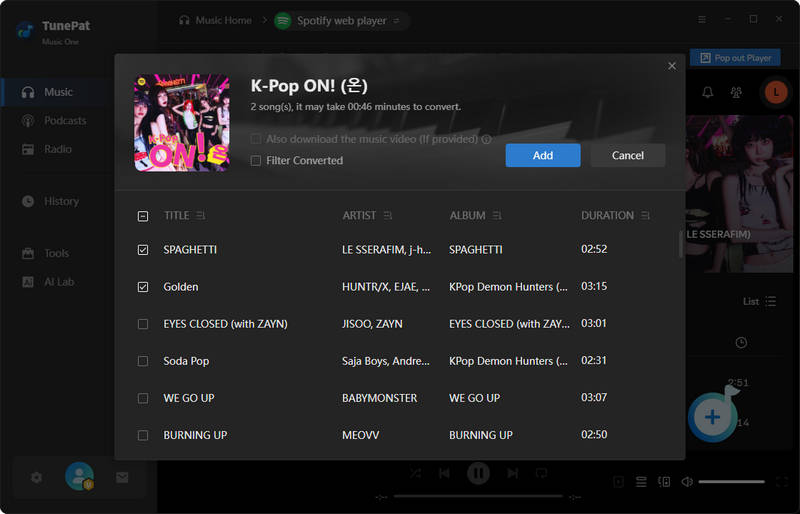800x514 pixels.
Task: Click the Cancel button
Action: (628, 155)
